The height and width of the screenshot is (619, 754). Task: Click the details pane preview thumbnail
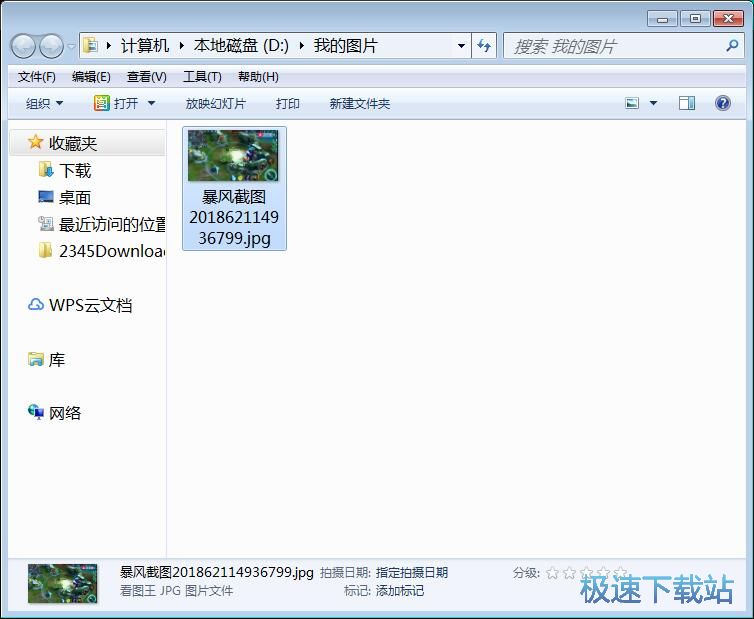pyautogui.click(x=63, y=583)
